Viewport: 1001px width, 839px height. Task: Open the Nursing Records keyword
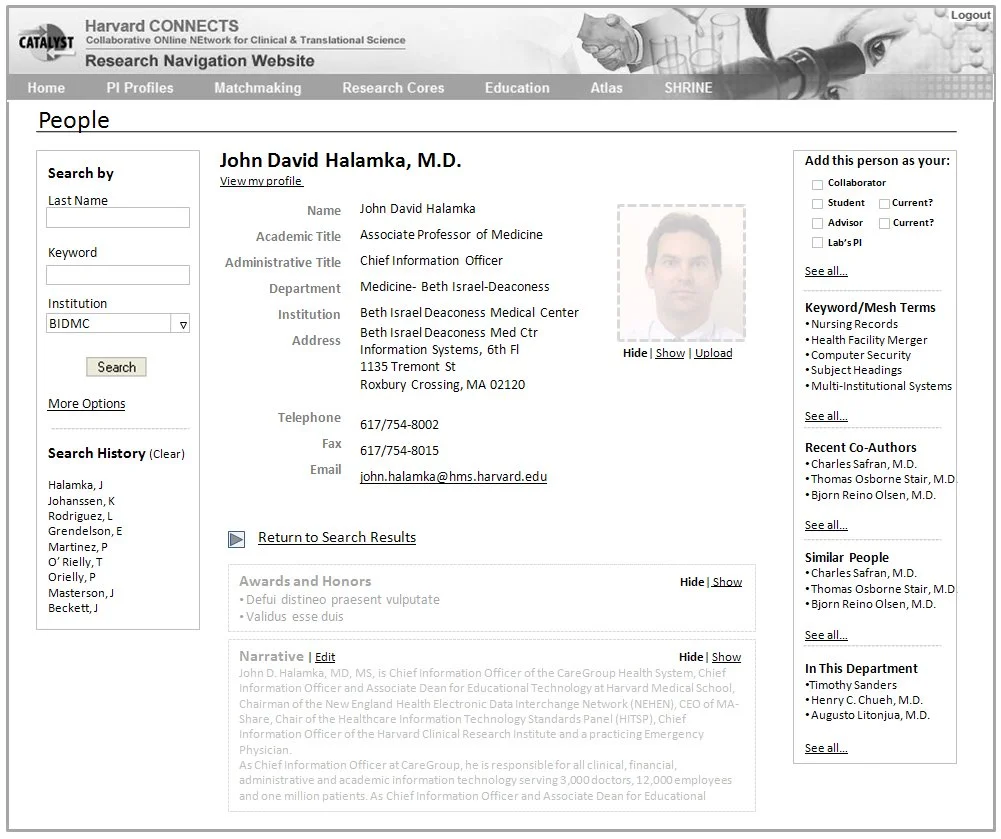click(x=854, y=324)
